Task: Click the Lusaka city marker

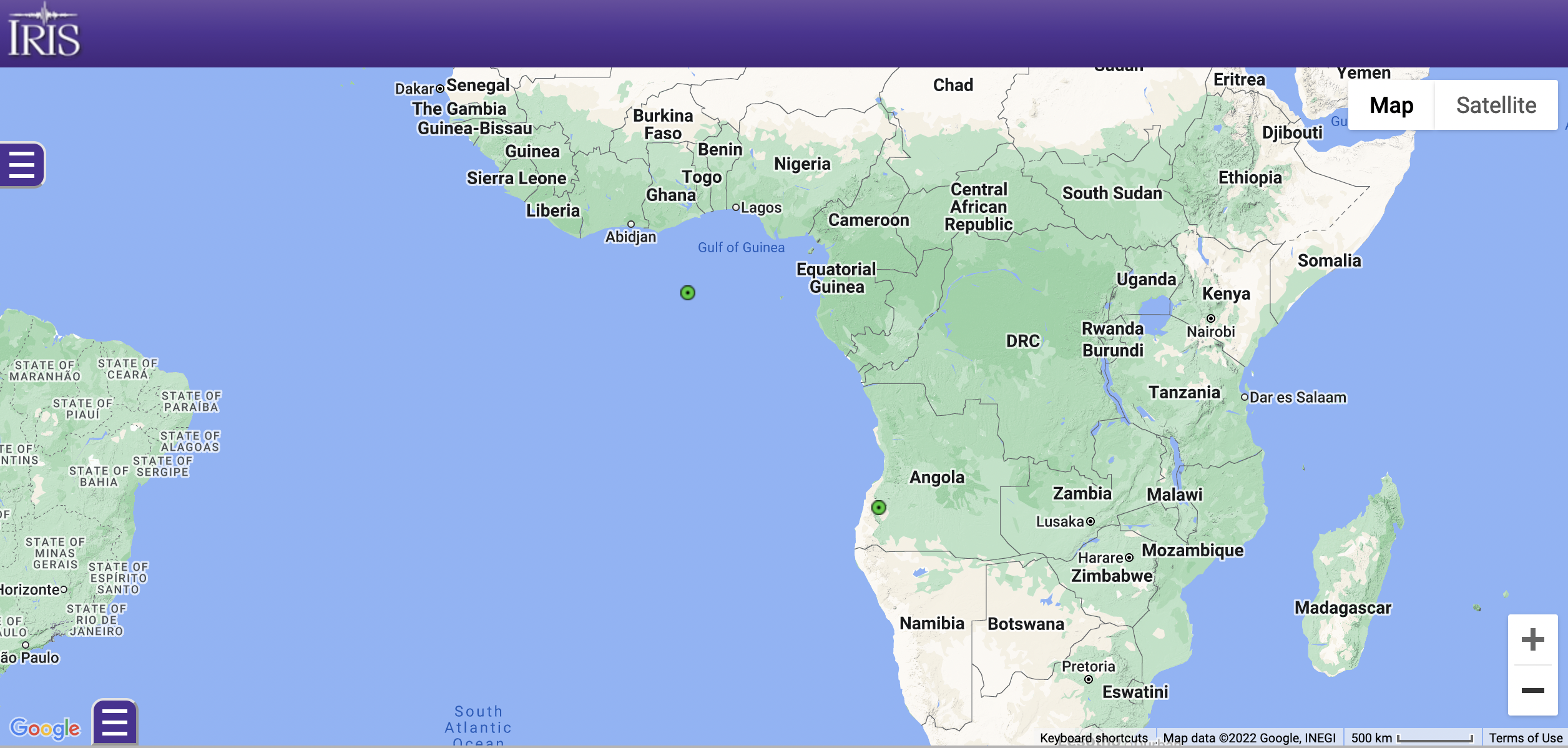Action: click(1090, 521)
